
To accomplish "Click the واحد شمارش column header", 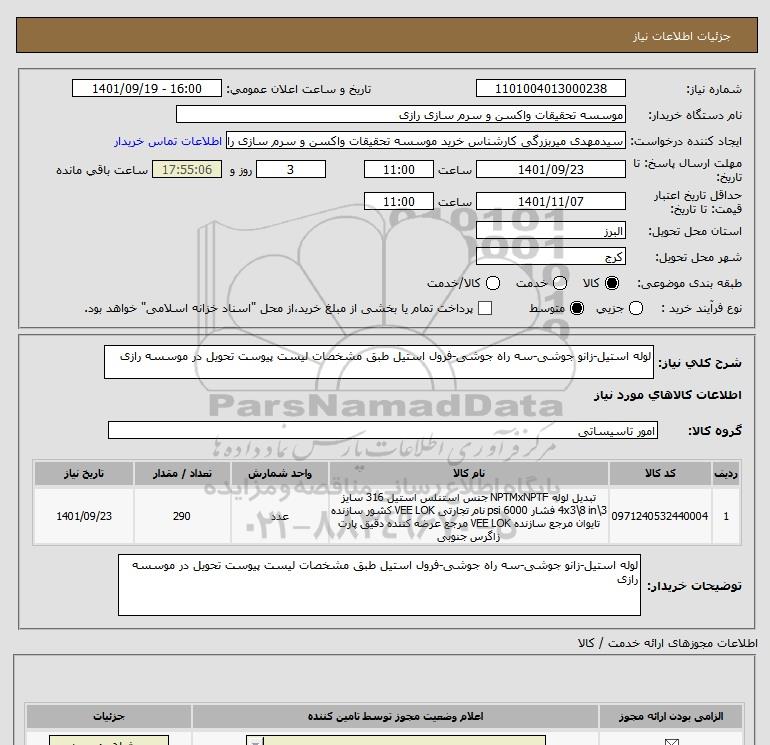I will [279, 473].
